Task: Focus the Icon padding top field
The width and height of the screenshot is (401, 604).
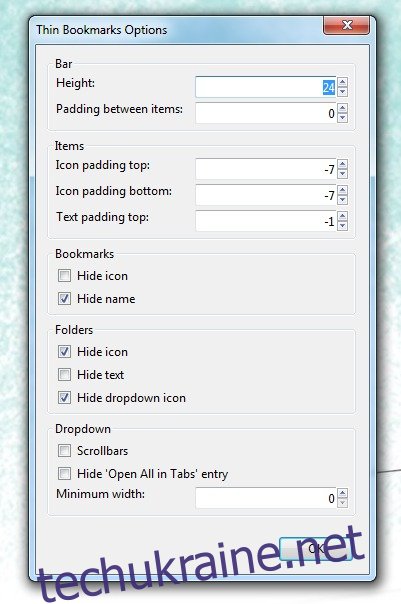Action: (266, 169)
